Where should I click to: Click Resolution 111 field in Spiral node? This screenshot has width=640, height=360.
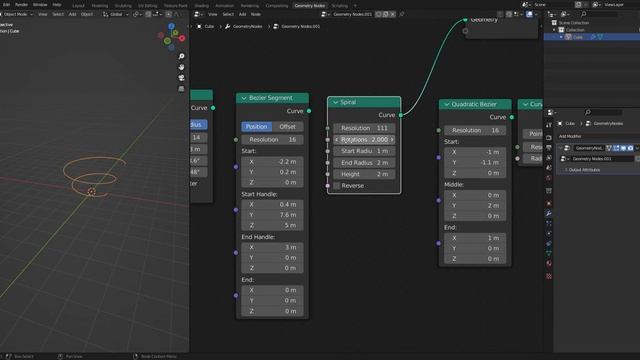click(x=364, y=128)
